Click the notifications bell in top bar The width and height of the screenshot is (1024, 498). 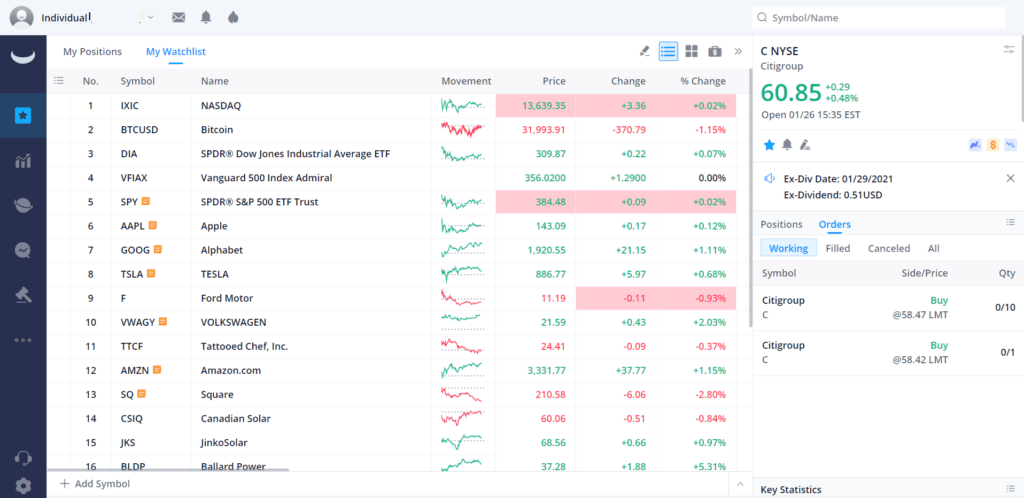click(x=206, y=18)
